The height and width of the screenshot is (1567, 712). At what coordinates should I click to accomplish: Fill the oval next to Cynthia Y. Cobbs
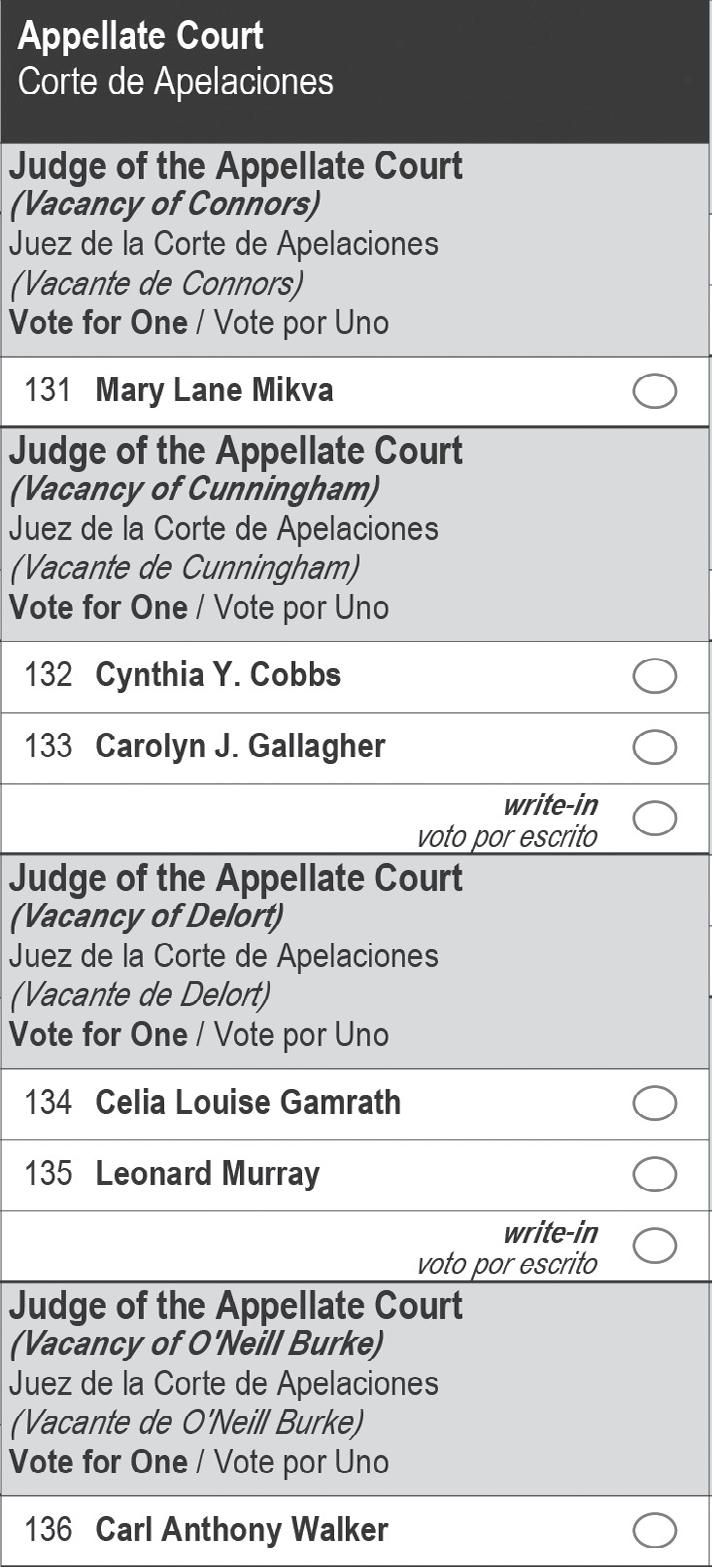[655, 677]
